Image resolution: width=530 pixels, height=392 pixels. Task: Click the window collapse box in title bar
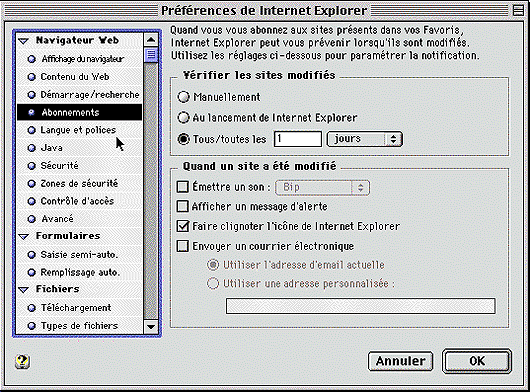coord(518,10)
